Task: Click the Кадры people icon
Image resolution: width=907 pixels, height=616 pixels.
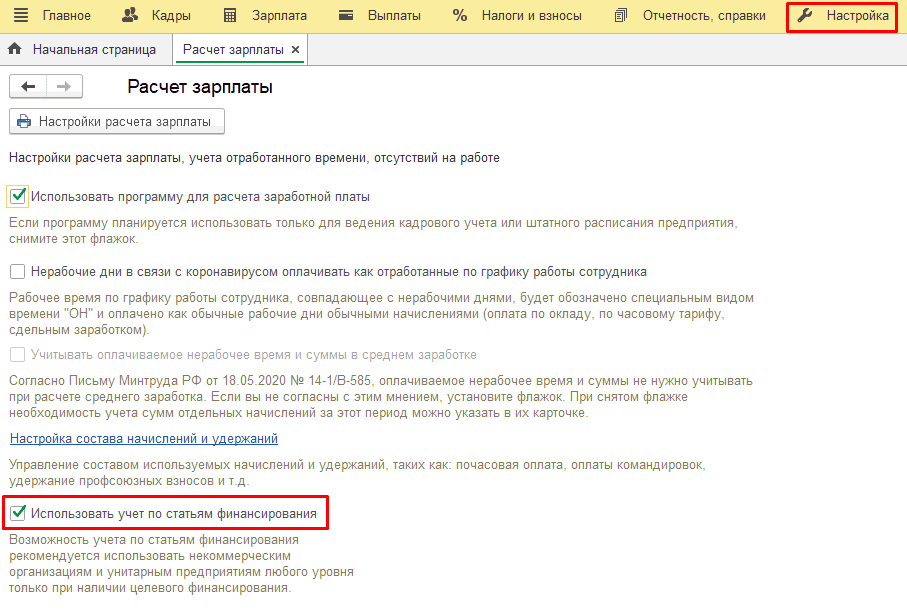Action: [x=130, y=15]
